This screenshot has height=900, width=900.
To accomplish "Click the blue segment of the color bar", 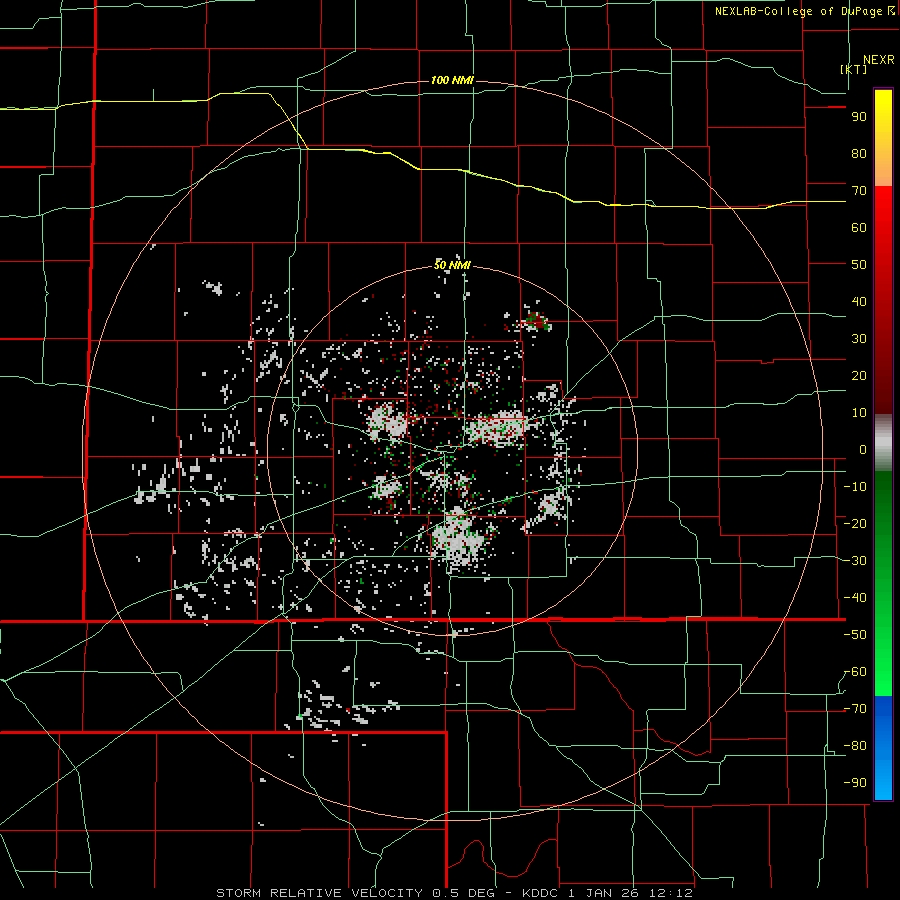I will (x=883, y=747).
